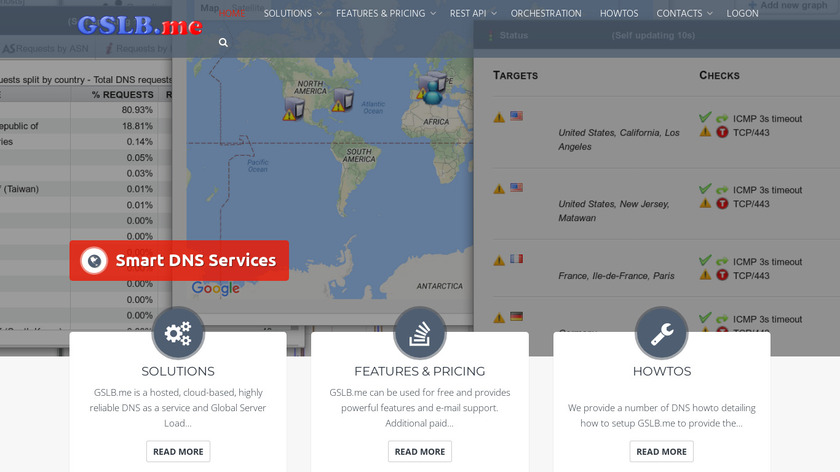Screen dimensions: 840x472
Task: Click green arrow icon for Los Angeles ICMP
Action: (722, 118)
